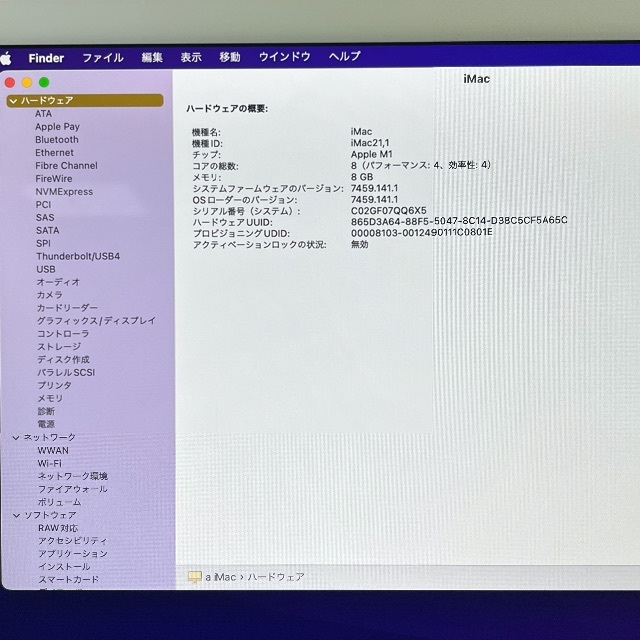Select アクセシビリティ in the sidebar
This screenshot has height=640, width=640.
tap(73, 541)
